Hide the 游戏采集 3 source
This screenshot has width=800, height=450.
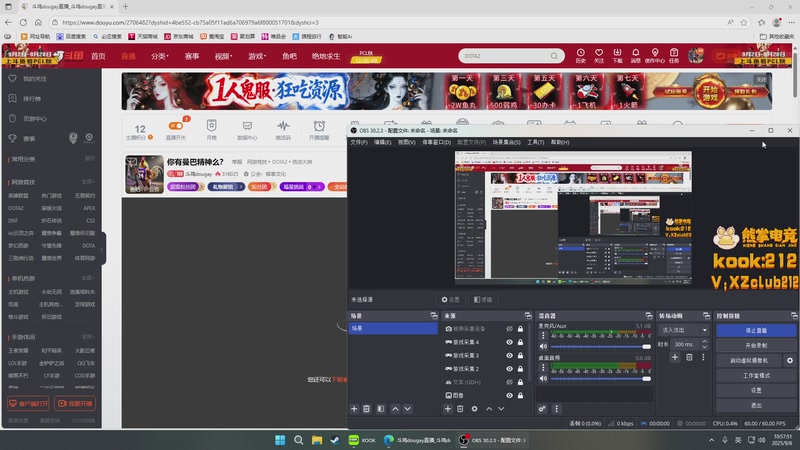(509, 356)
